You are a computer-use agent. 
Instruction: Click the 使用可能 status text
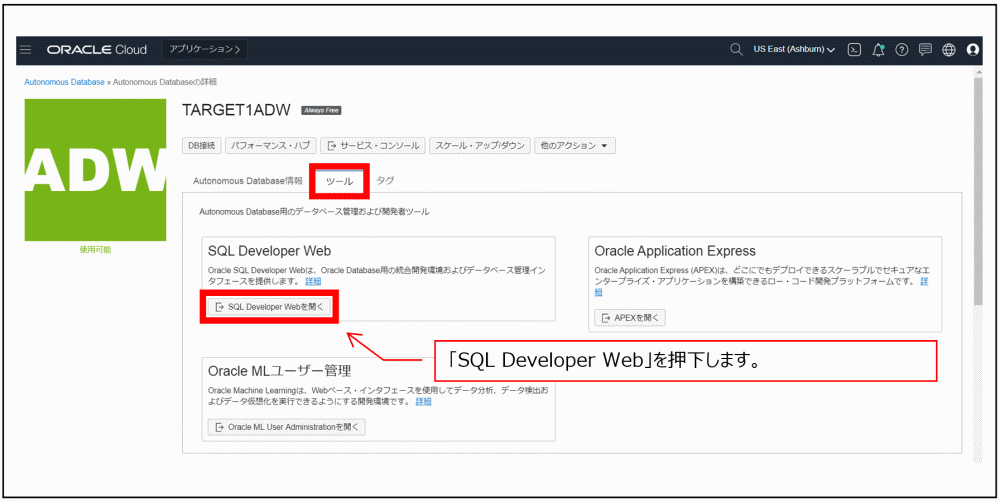(95, 249)
